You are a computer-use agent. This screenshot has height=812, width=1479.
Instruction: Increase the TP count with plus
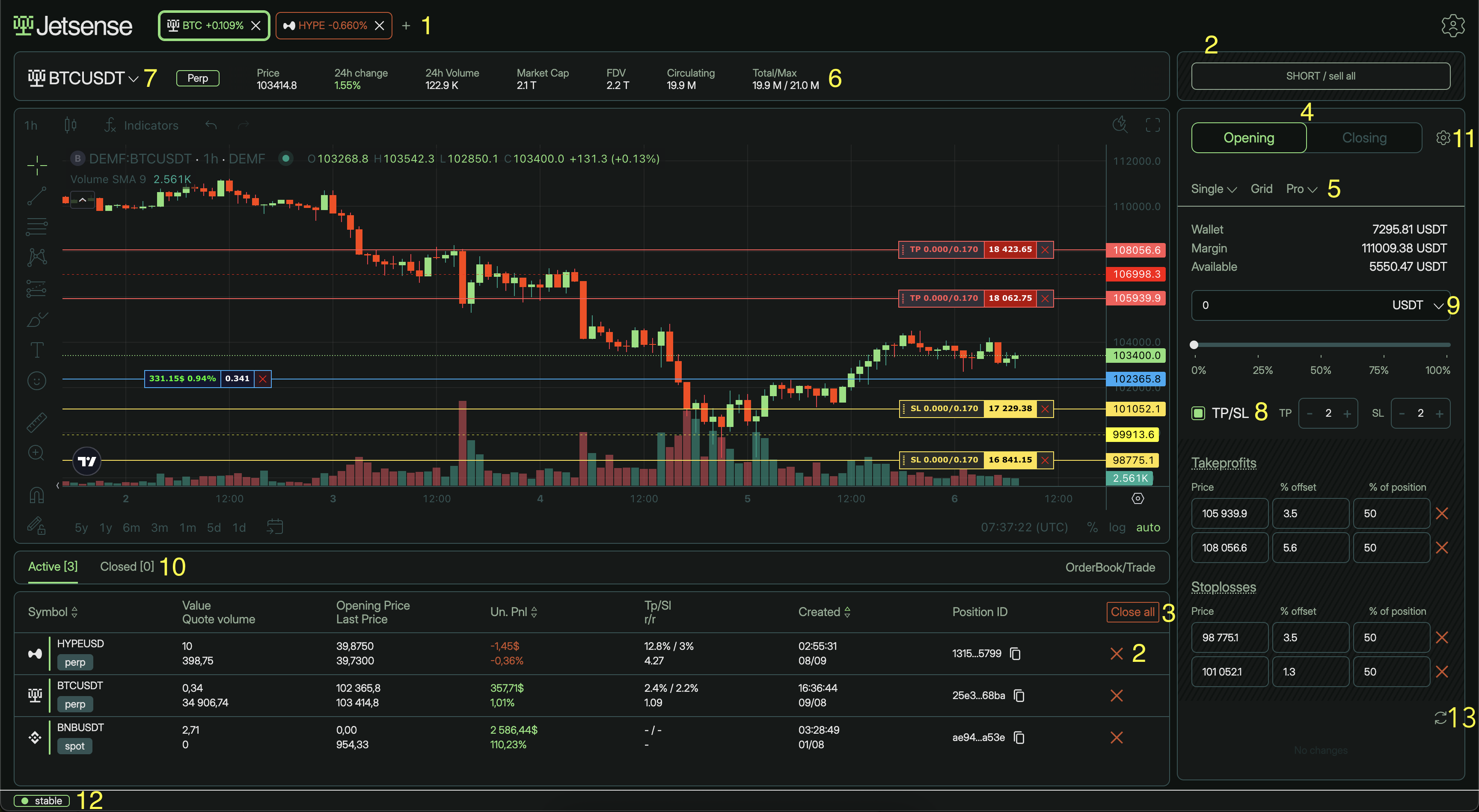click(x=1347, y=413)
